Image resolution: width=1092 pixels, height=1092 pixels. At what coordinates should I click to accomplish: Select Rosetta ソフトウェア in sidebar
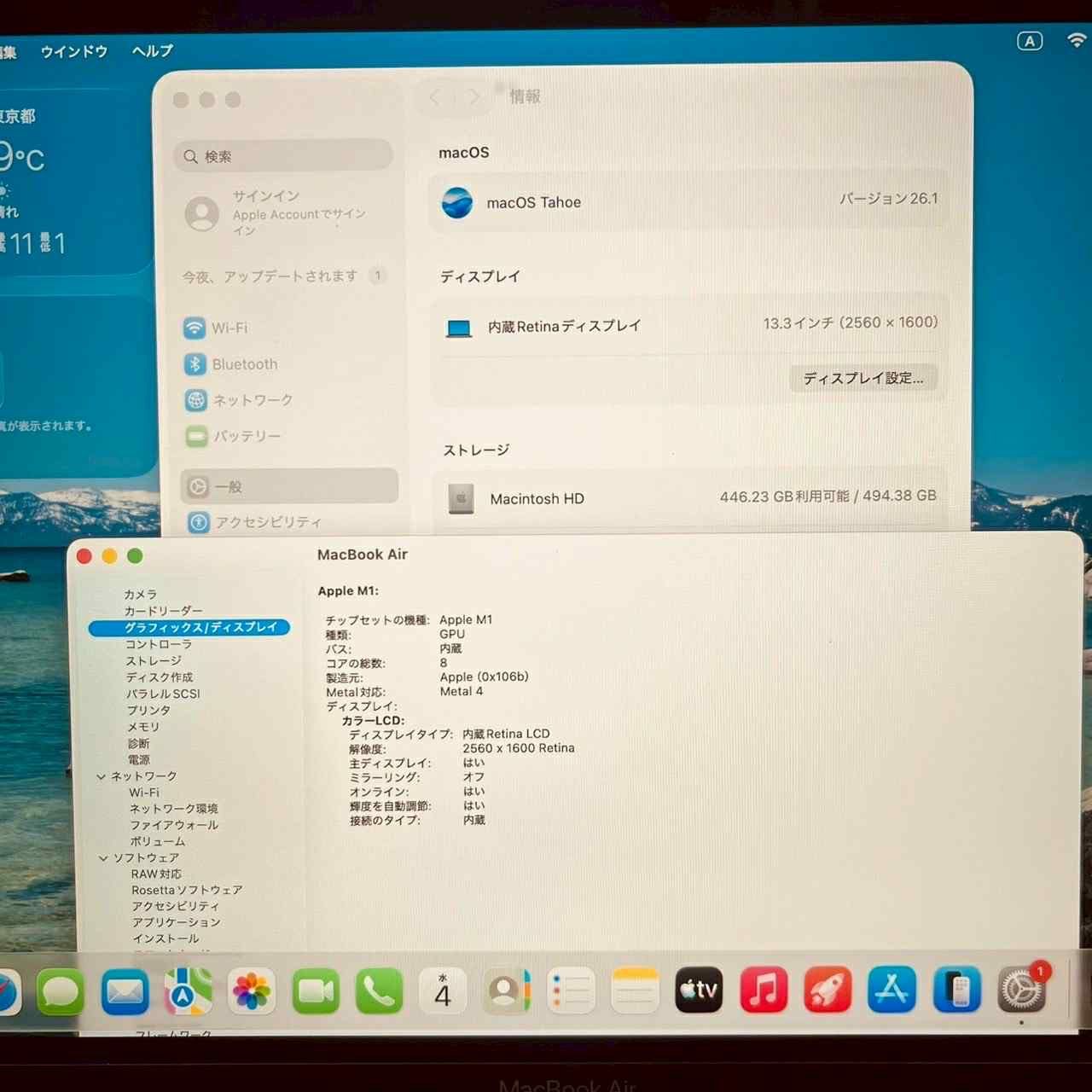187,890
